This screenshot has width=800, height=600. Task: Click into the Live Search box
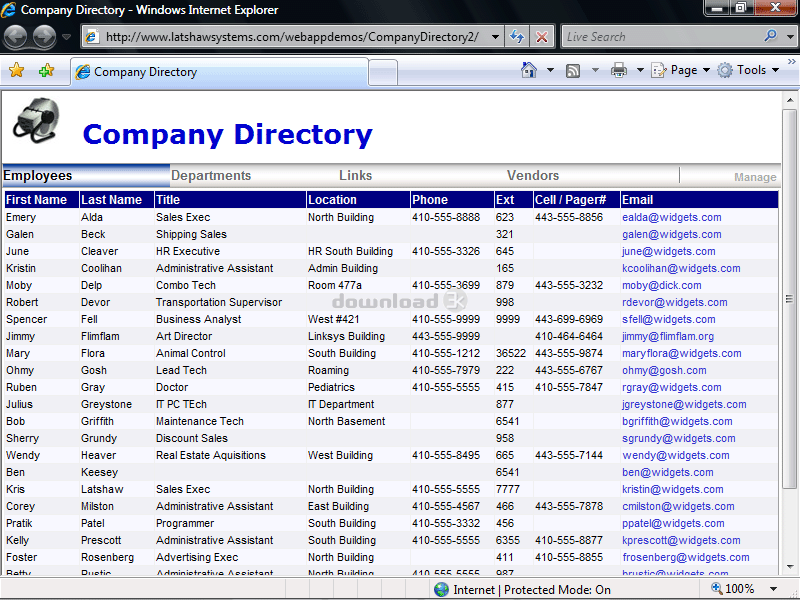(662, 37)
